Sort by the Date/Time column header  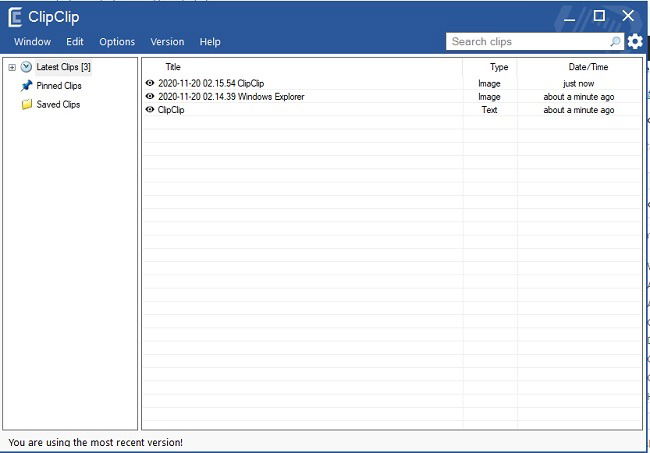pyautogui.click(x=588, y=67)
